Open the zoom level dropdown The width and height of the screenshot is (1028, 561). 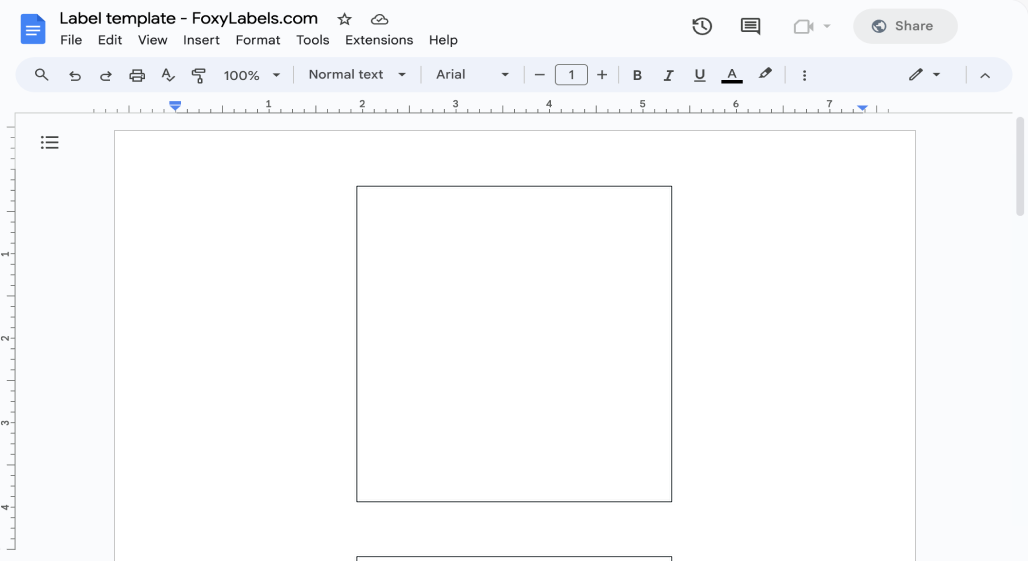(252, 75)
